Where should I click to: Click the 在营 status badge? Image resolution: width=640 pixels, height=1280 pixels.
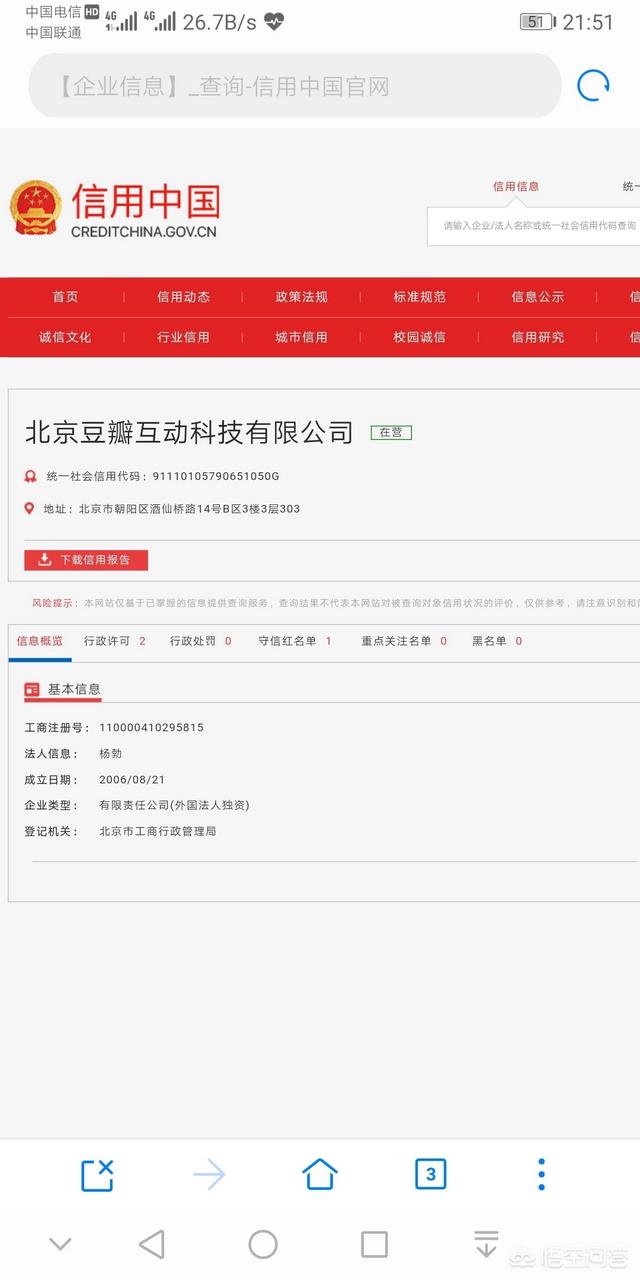[391, 432]
